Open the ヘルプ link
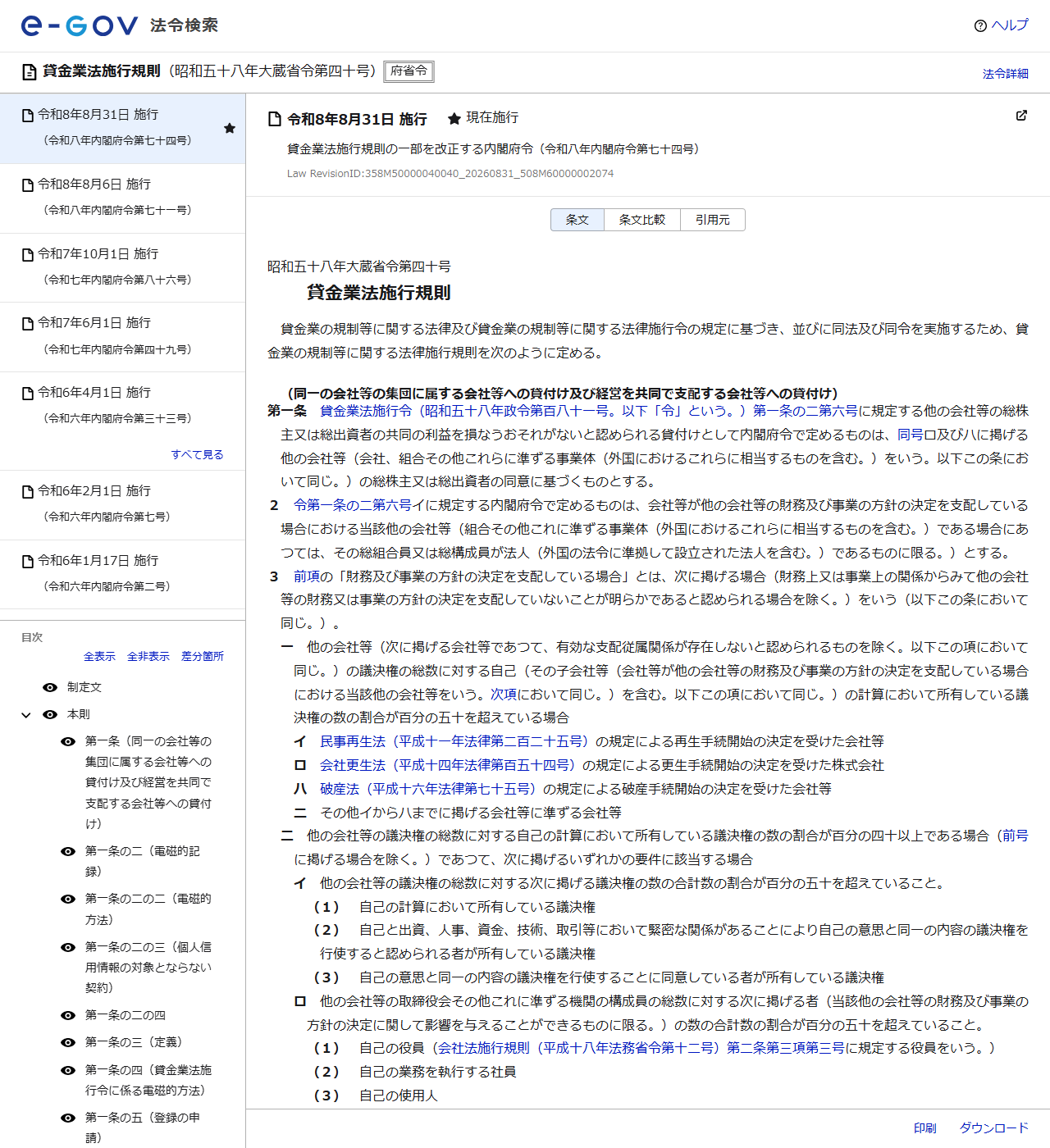1050x1148 pixels. pyautogui.click(x=1010, y=25)
